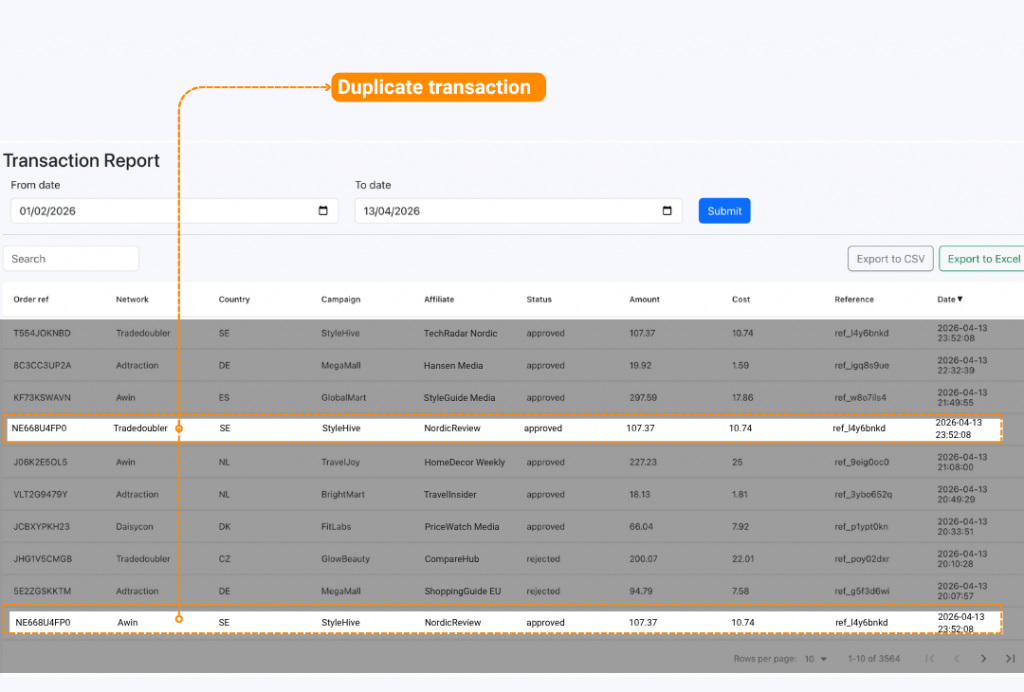1024x692 pixels.
Task: Click the Export to Excel button
Action: pyautogui.click(x=983, y=259)
